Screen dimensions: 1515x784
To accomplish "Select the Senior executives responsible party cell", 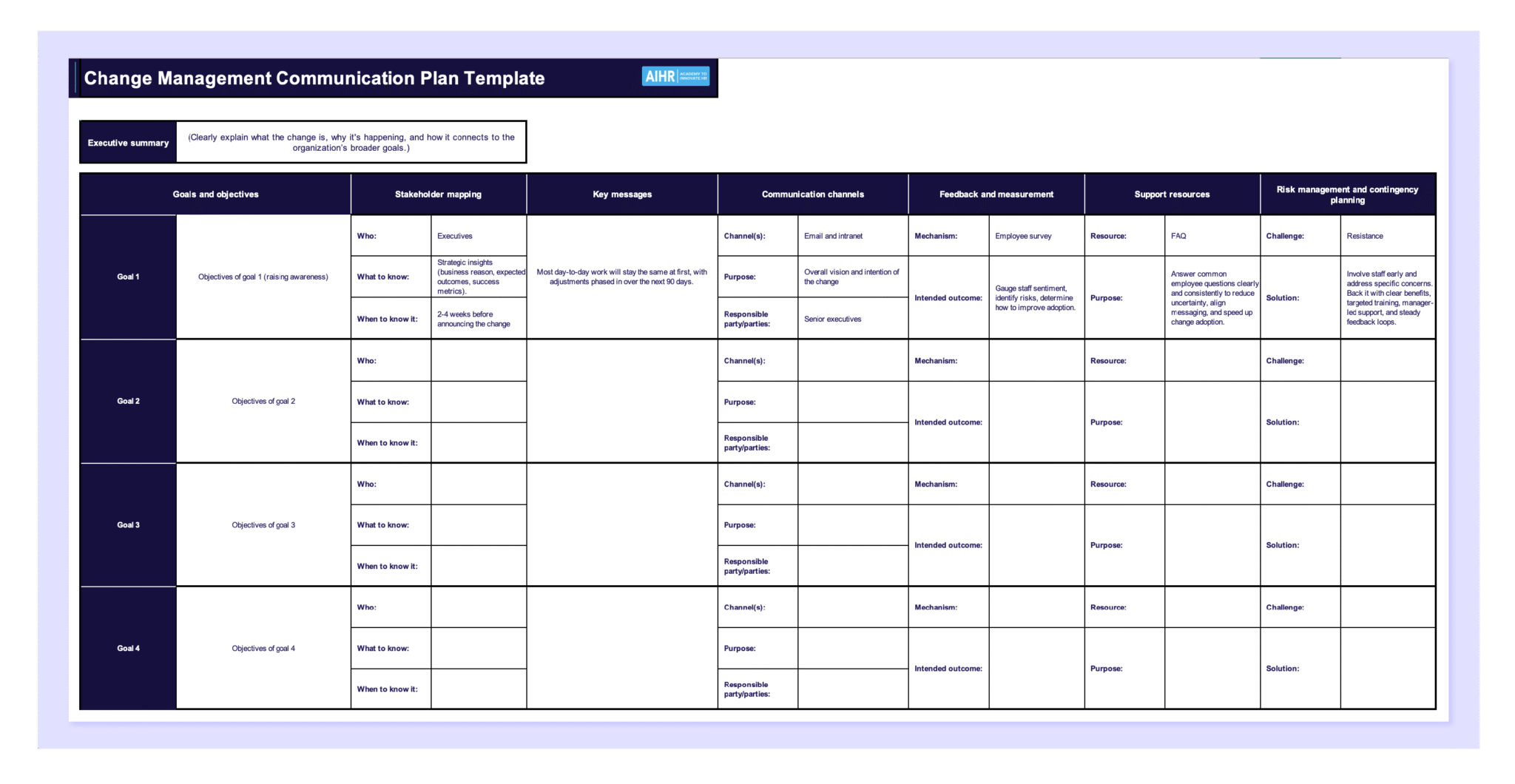I will click(852, 318).
